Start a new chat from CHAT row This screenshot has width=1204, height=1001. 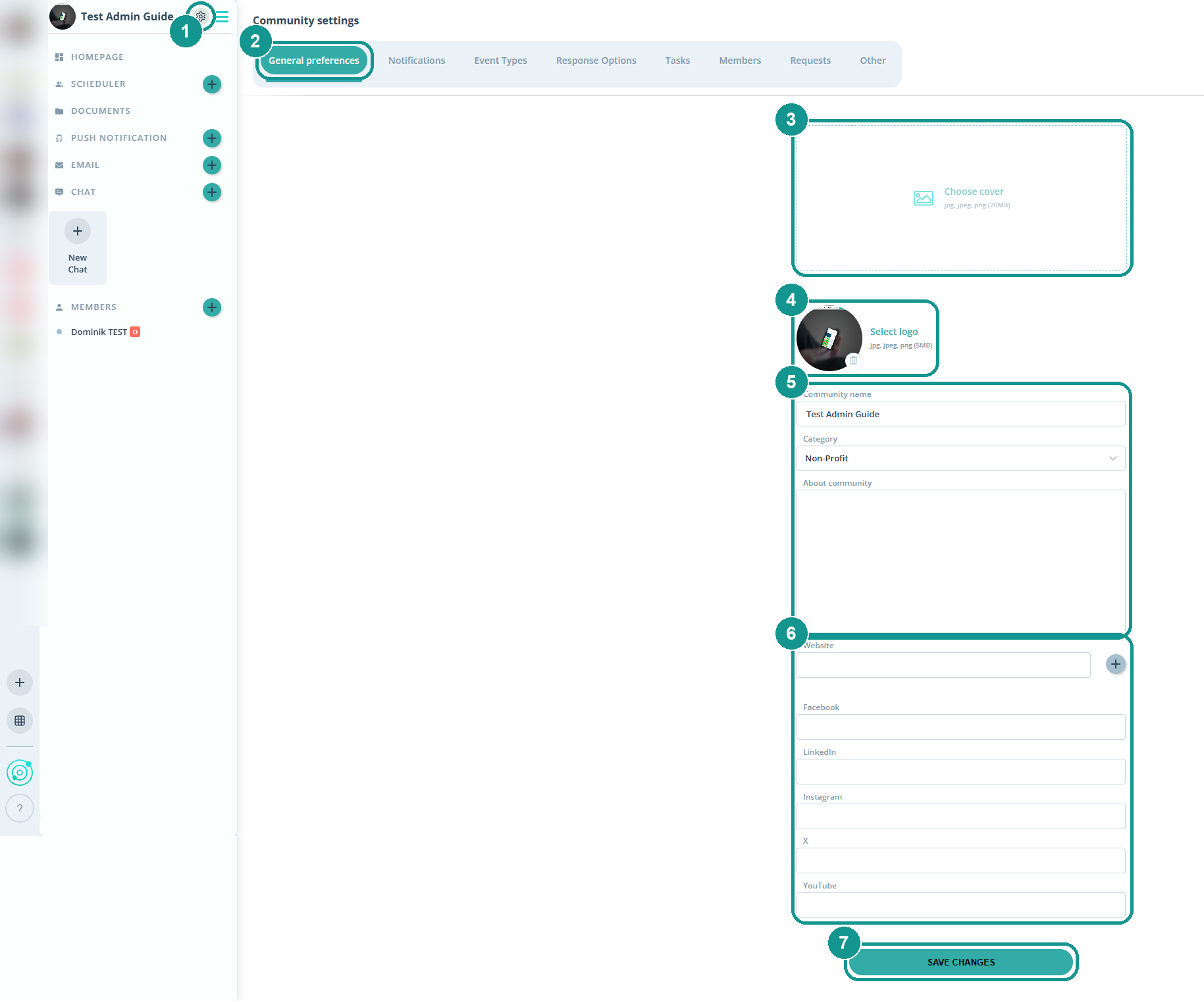point(212,192)
